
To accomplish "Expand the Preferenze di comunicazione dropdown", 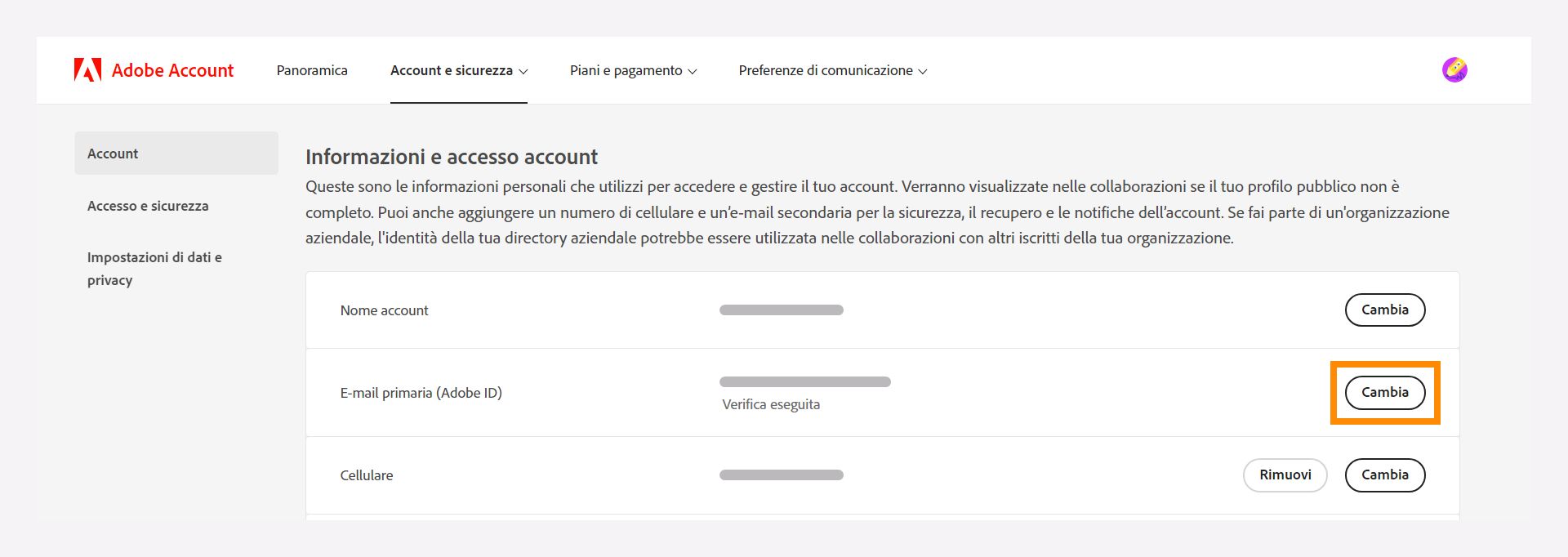I will (x=832, y=70).
